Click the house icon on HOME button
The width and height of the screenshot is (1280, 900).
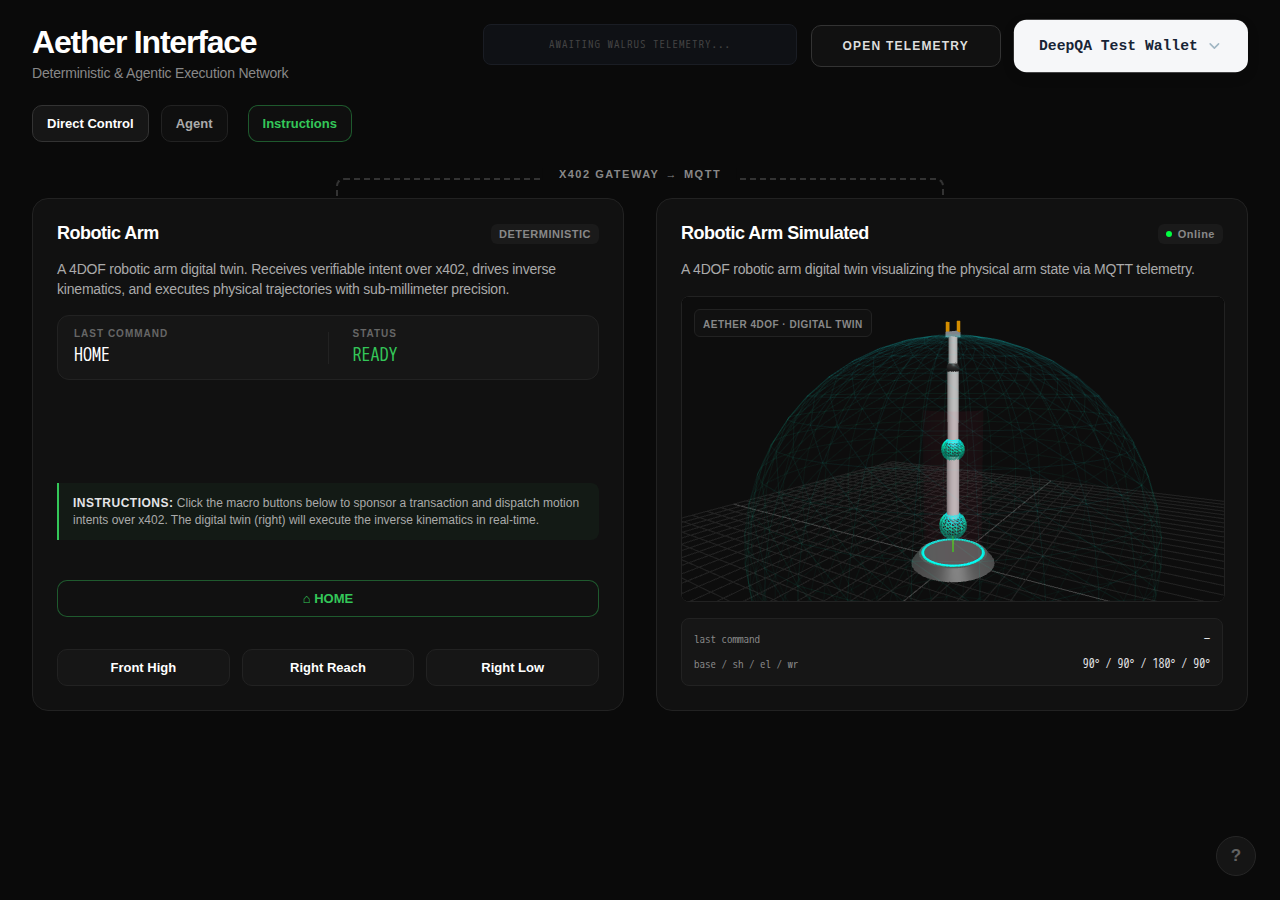point(306,599)
